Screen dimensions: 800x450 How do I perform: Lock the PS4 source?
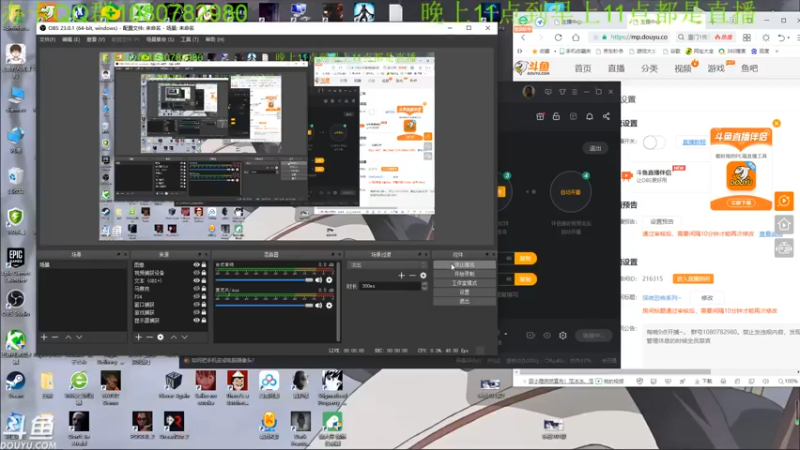pyautogui.click(x=204, y=296)
